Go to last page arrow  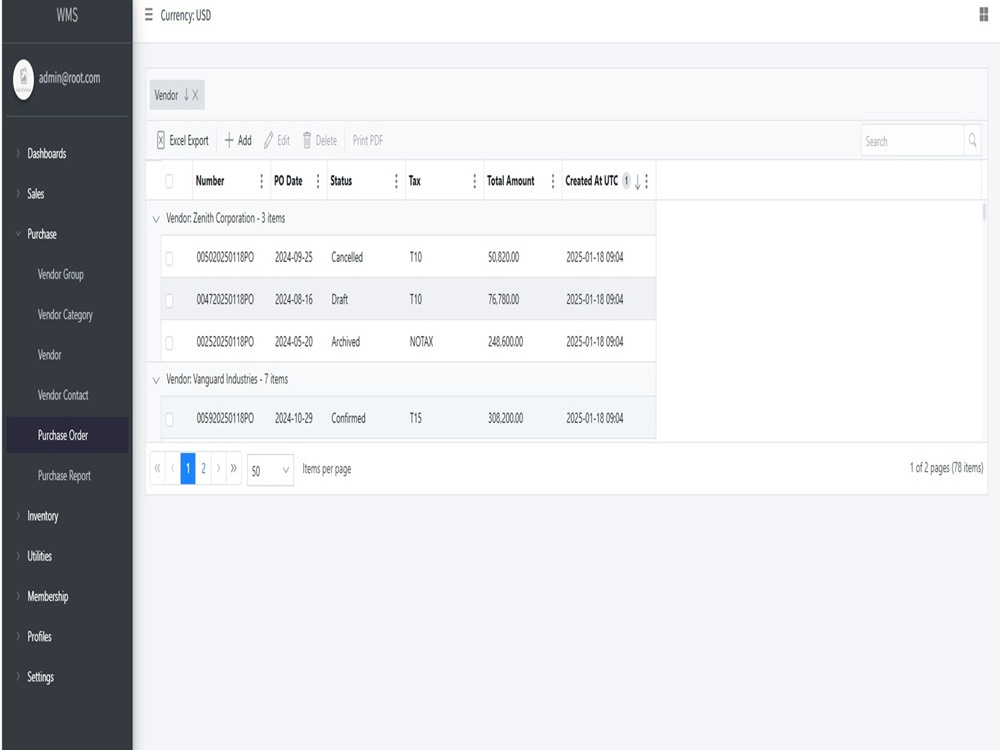tap(233, 469)
